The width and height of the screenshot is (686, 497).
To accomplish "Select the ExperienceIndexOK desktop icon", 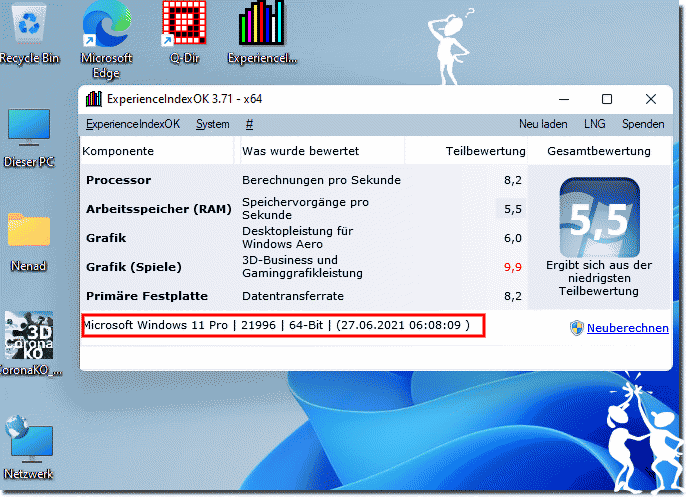I will (262, 33).
